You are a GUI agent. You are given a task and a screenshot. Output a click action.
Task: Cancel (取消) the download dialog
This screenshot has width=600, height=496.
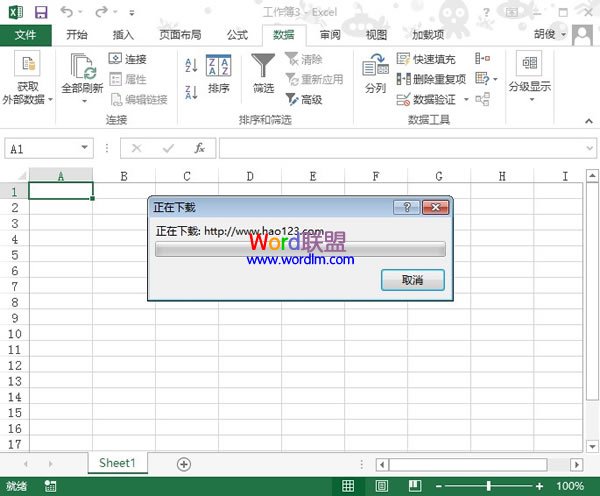pos(412,280)
